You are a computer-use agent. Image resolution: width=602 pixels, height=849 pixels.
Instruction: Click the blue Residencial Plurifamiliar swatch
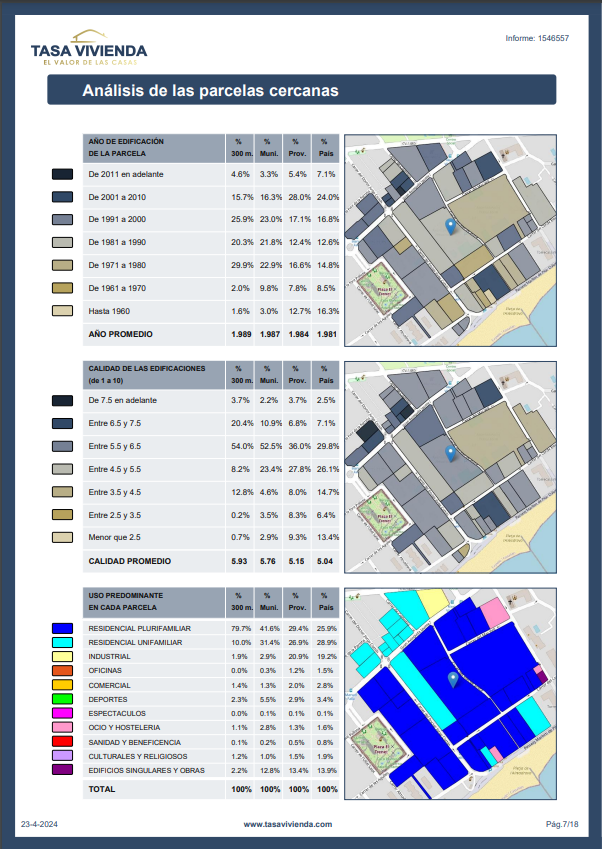(x=62, y=629)
